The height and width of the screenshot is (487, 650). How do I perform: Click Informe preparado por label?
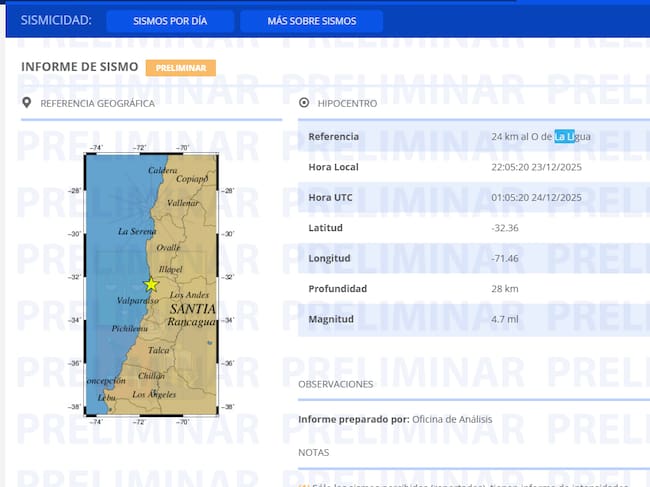coord(354,419)
